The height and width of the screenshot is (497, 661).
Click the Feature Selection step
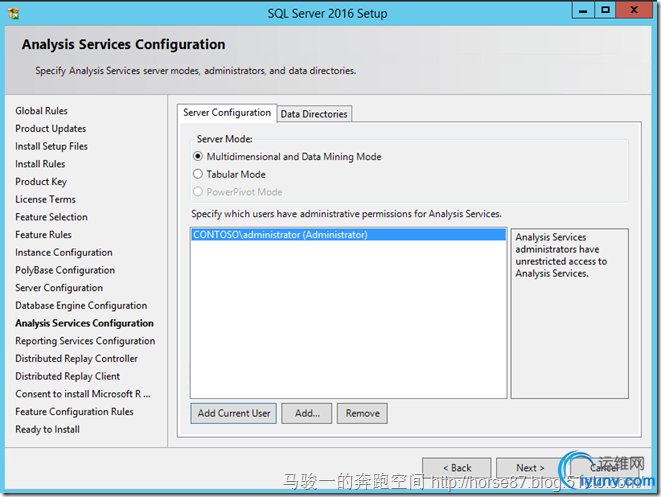click(x=51, y=217)
